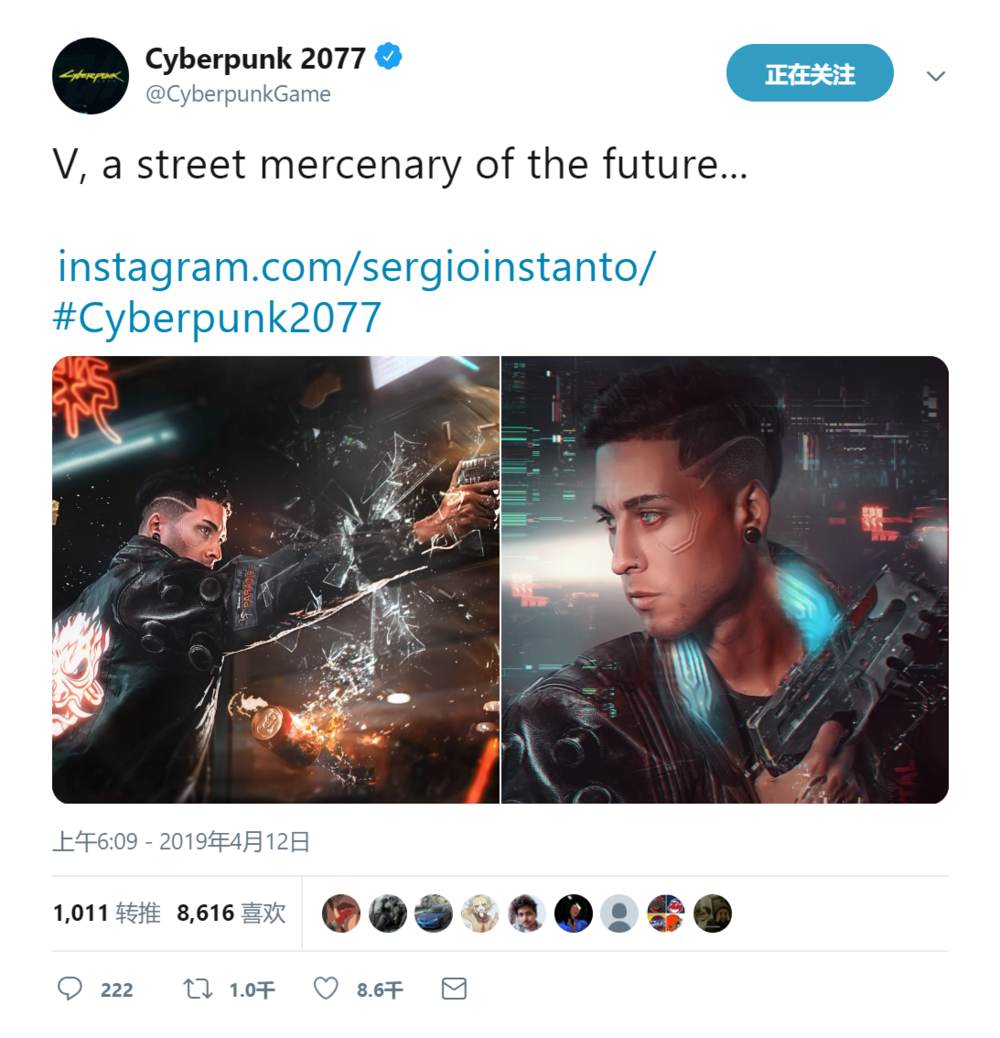Open right portrait image of V

(x=725, y=580)
